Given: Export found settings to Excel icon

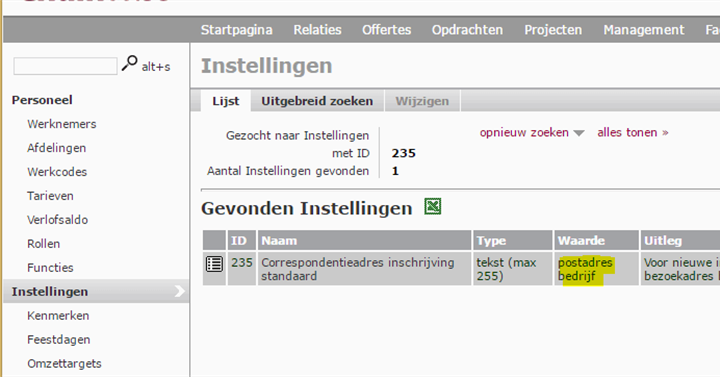Looking at the screenshot, I should (433, 207).
